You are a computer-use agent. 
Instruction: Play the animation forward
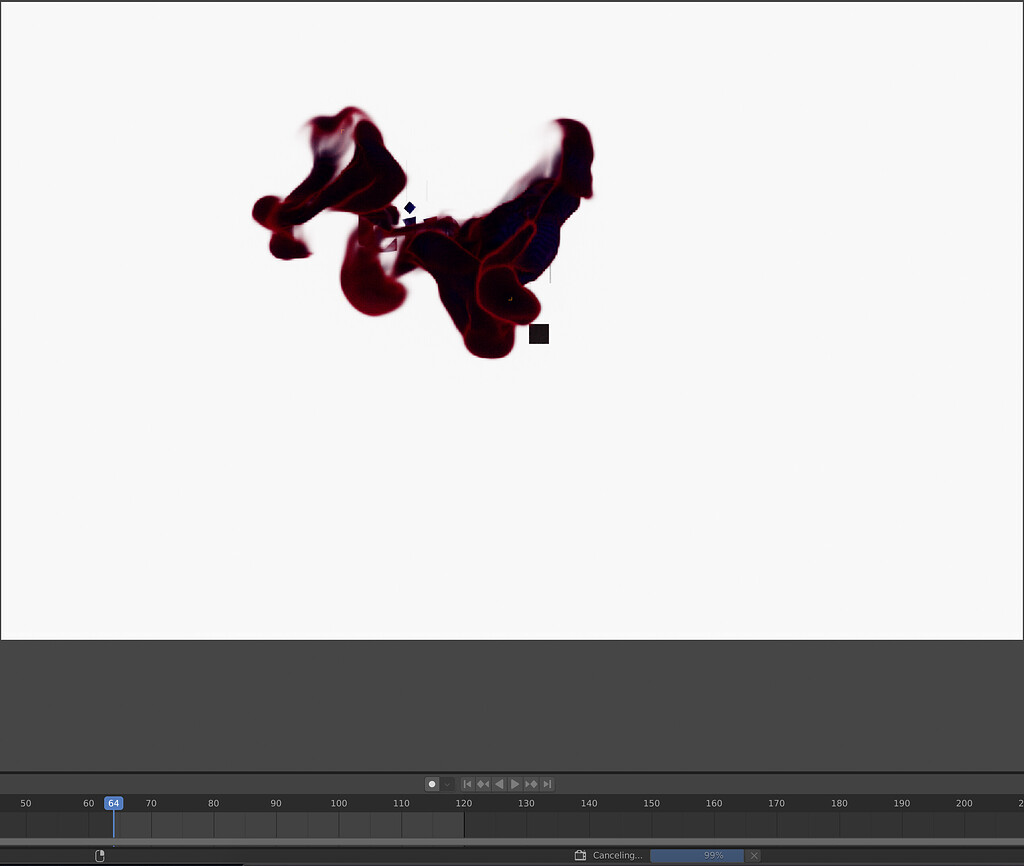click(x=515, y=784)
